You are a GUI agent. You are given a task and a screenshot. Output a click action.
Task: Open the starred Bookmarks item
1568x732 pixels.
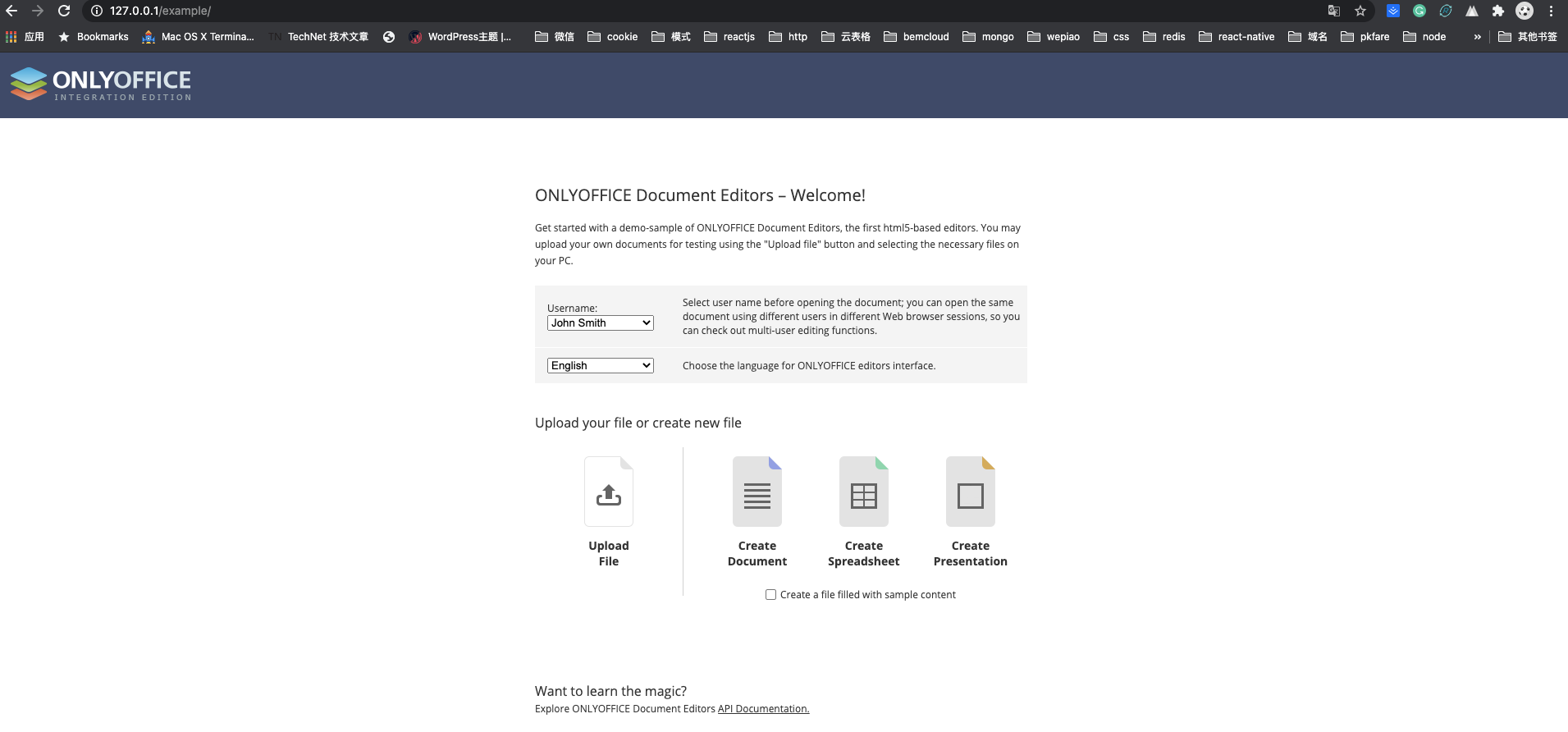(94, 37)
